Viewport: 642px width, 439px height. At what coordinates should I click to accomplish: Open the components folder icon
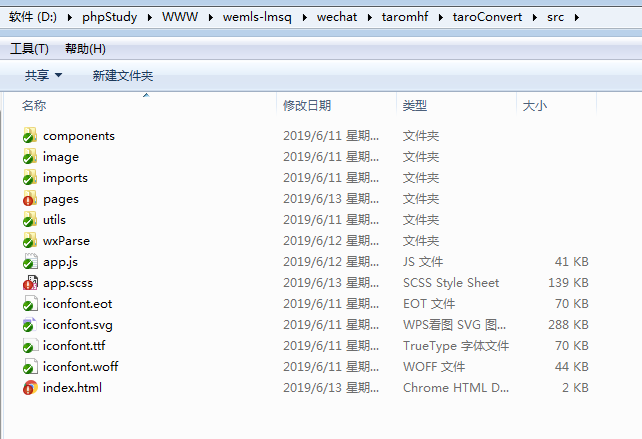30,136
